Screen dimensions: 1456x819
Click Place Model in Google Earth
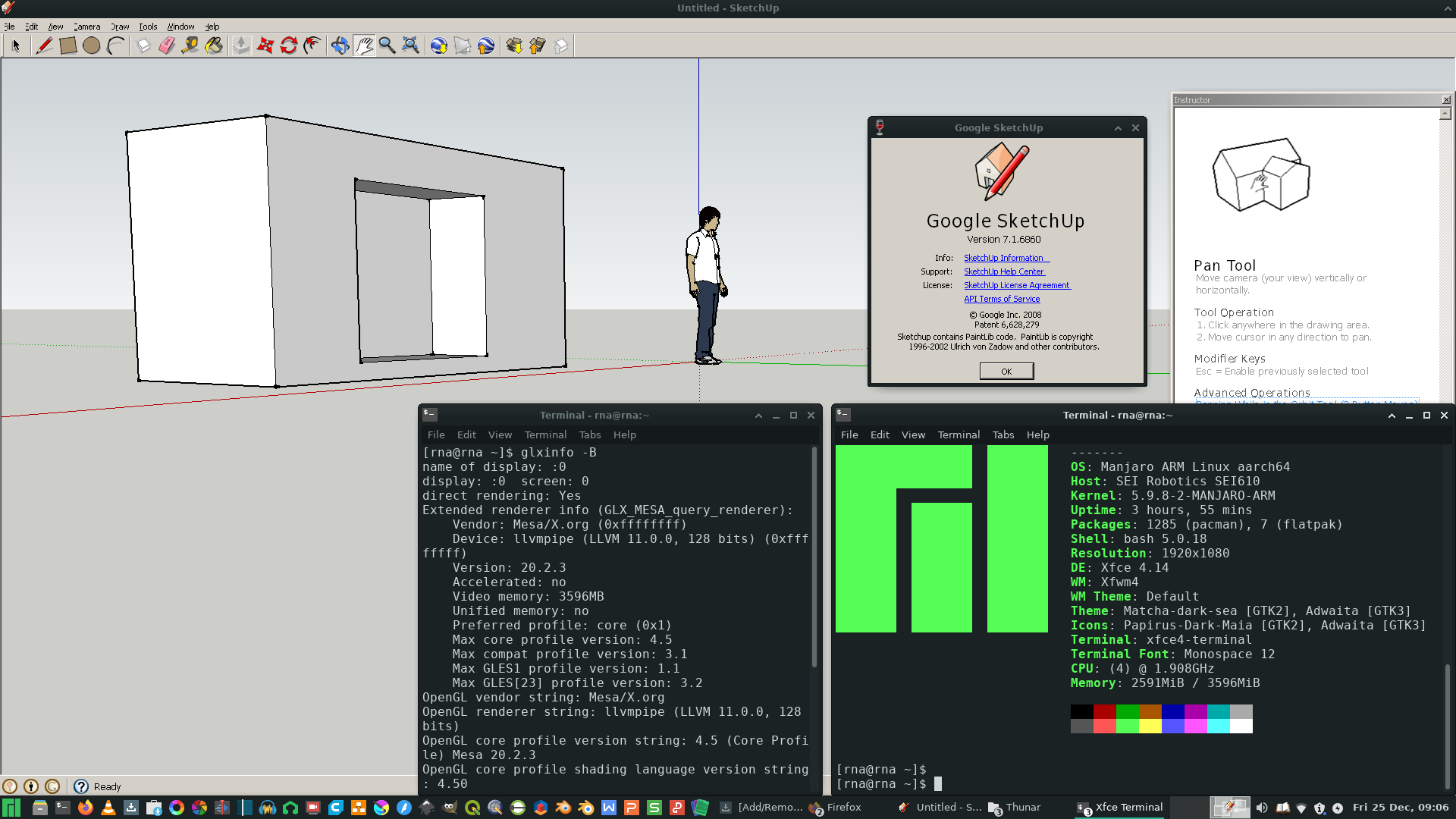tap(486, 45)
